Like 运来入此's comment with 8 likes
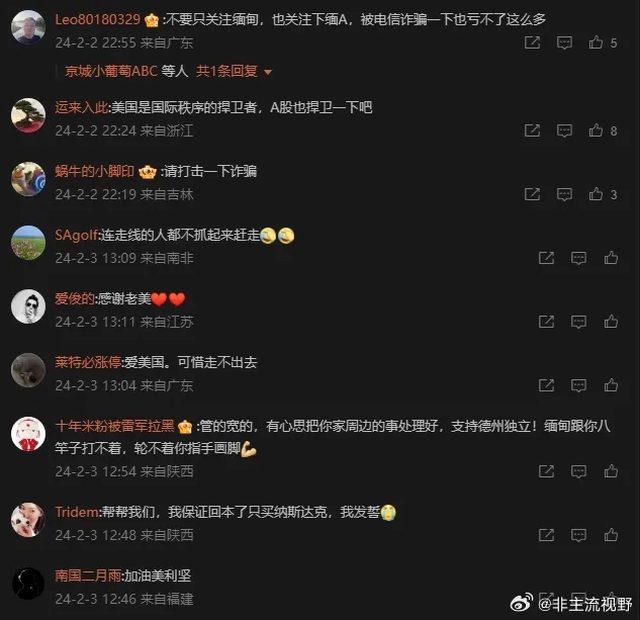640x620 pixels. tap(596, 131)
